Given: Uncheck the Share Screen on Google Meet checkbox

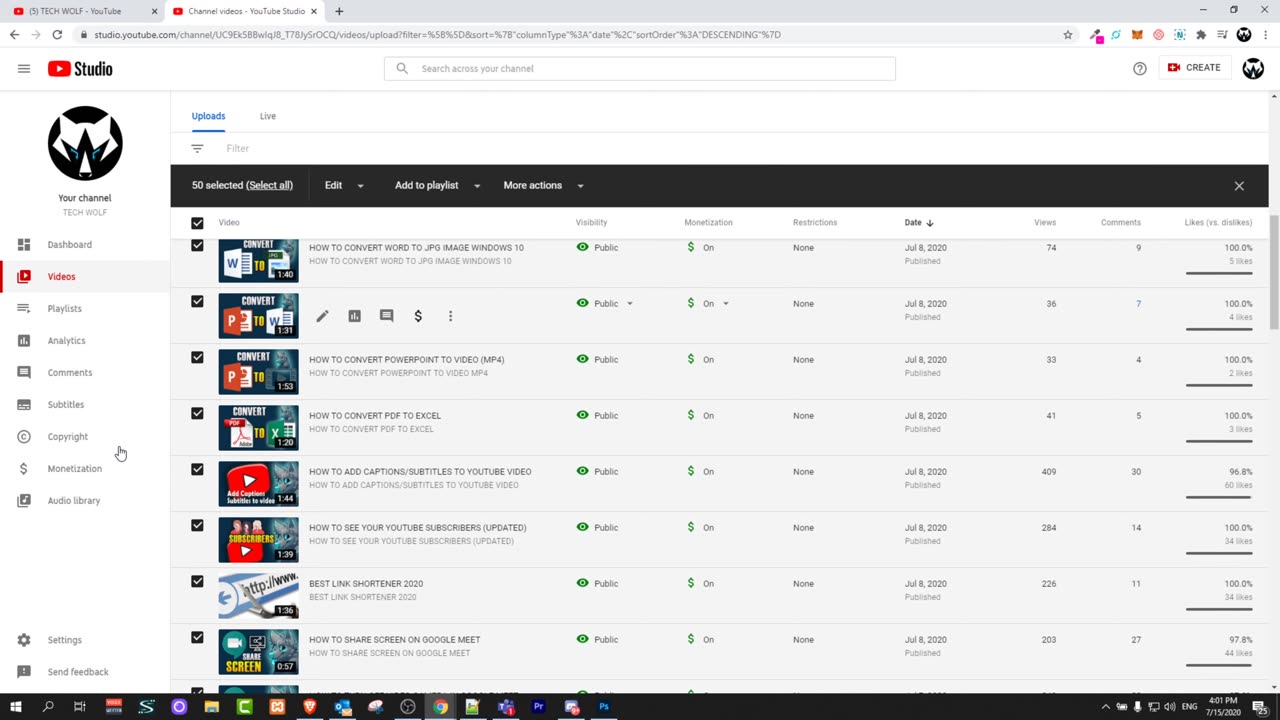Looking at the screenshot, I should tap(197, 637).
